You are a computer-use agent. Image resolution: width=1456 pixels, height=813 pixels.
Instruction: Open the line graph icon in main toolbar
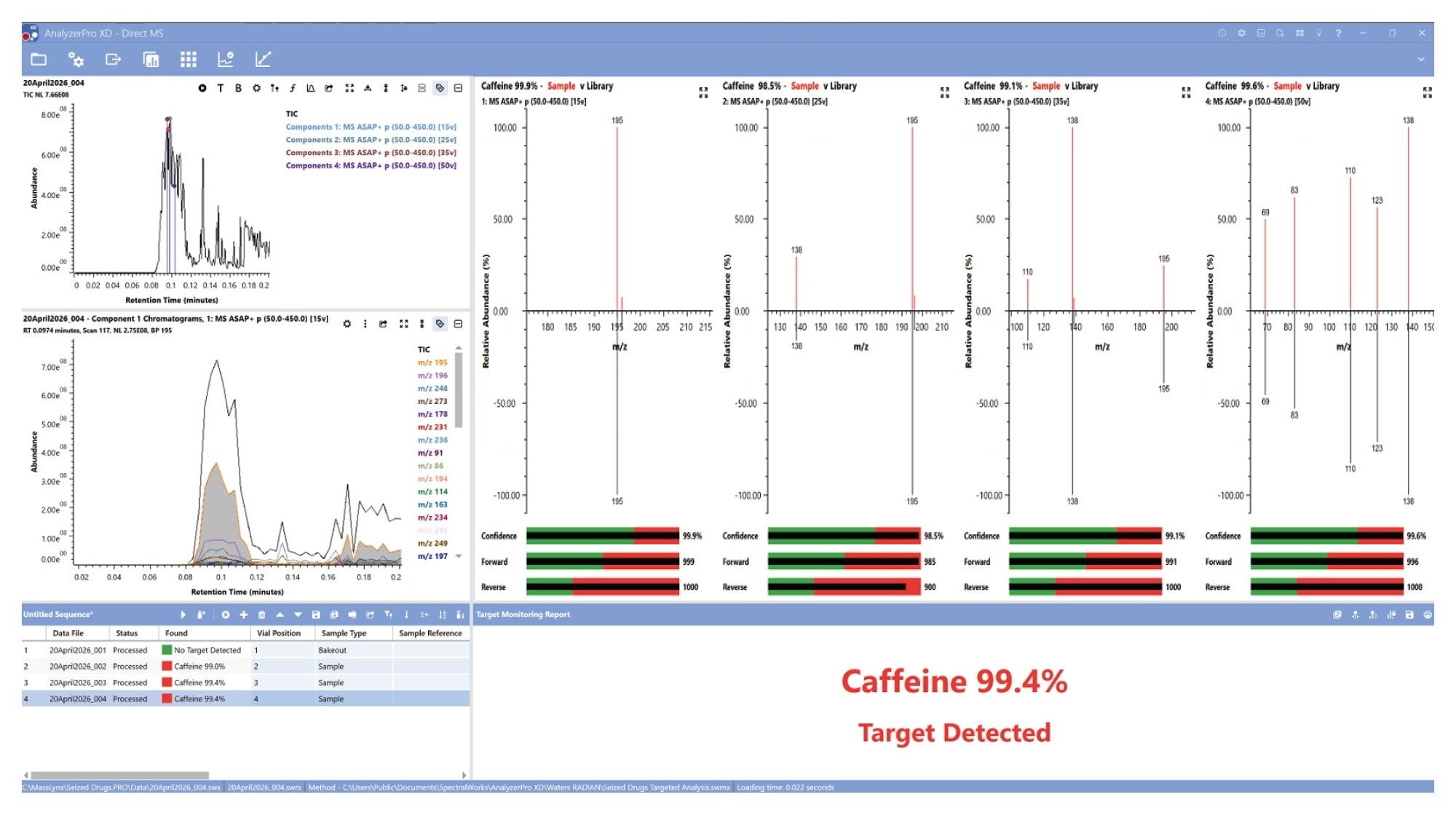click(x=263, y=59)
